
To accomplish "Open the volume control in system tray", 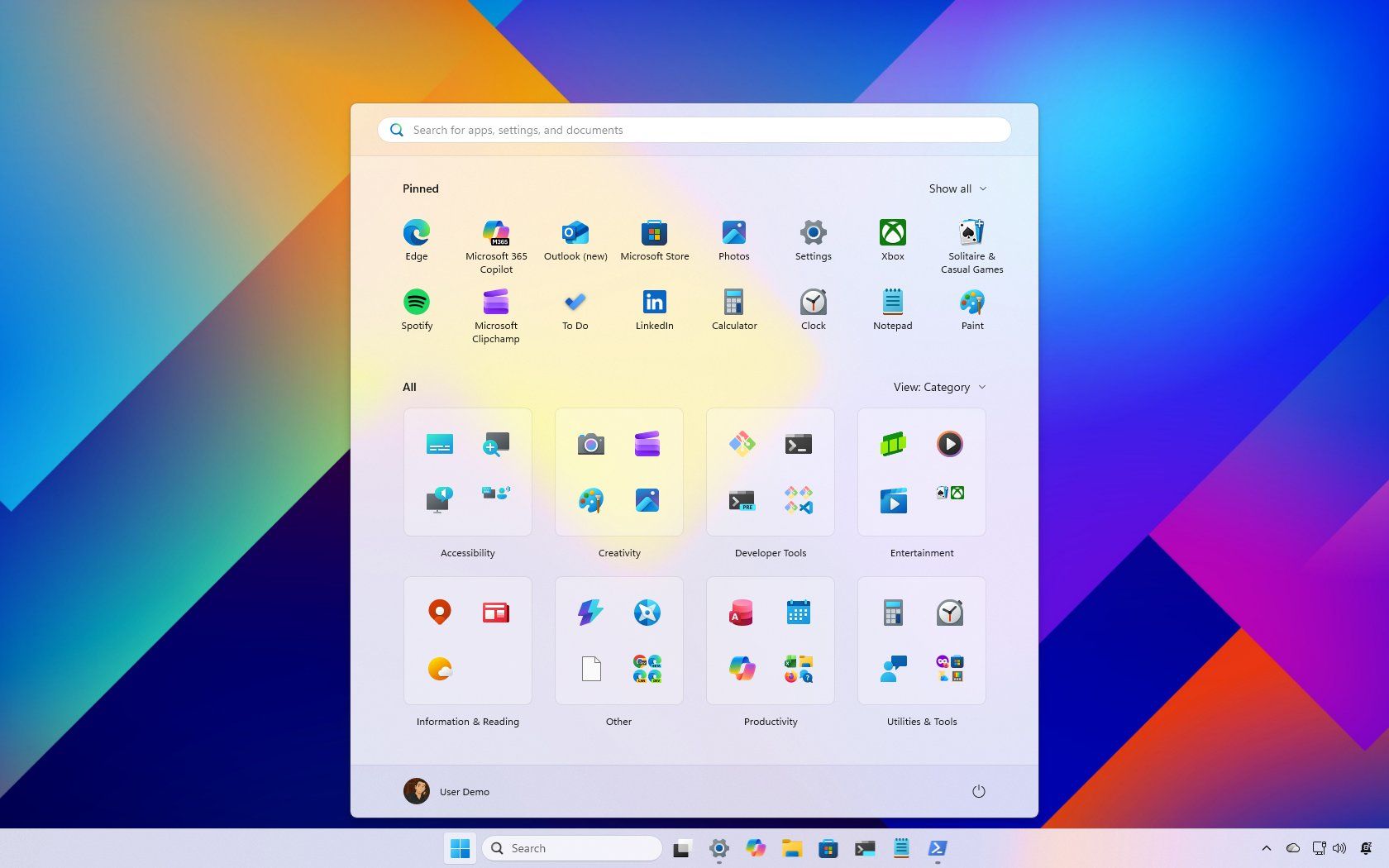I will tap(1339, 848).
